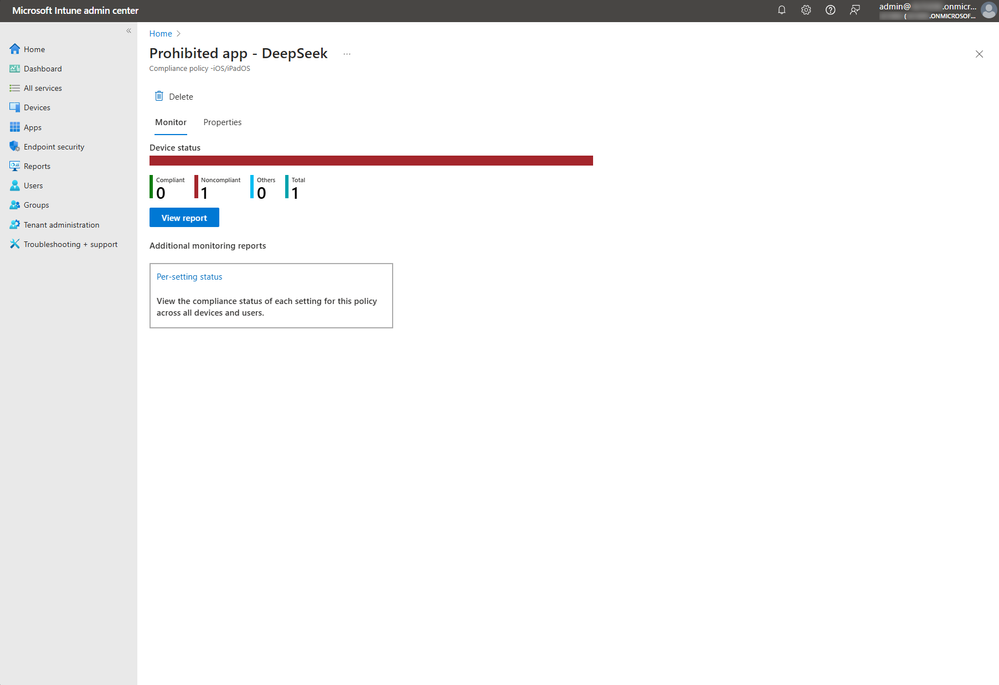Click the Compliance policy -iOS/iPadOS subtitle
Screen dimensions: 999x685
point(199,69)
